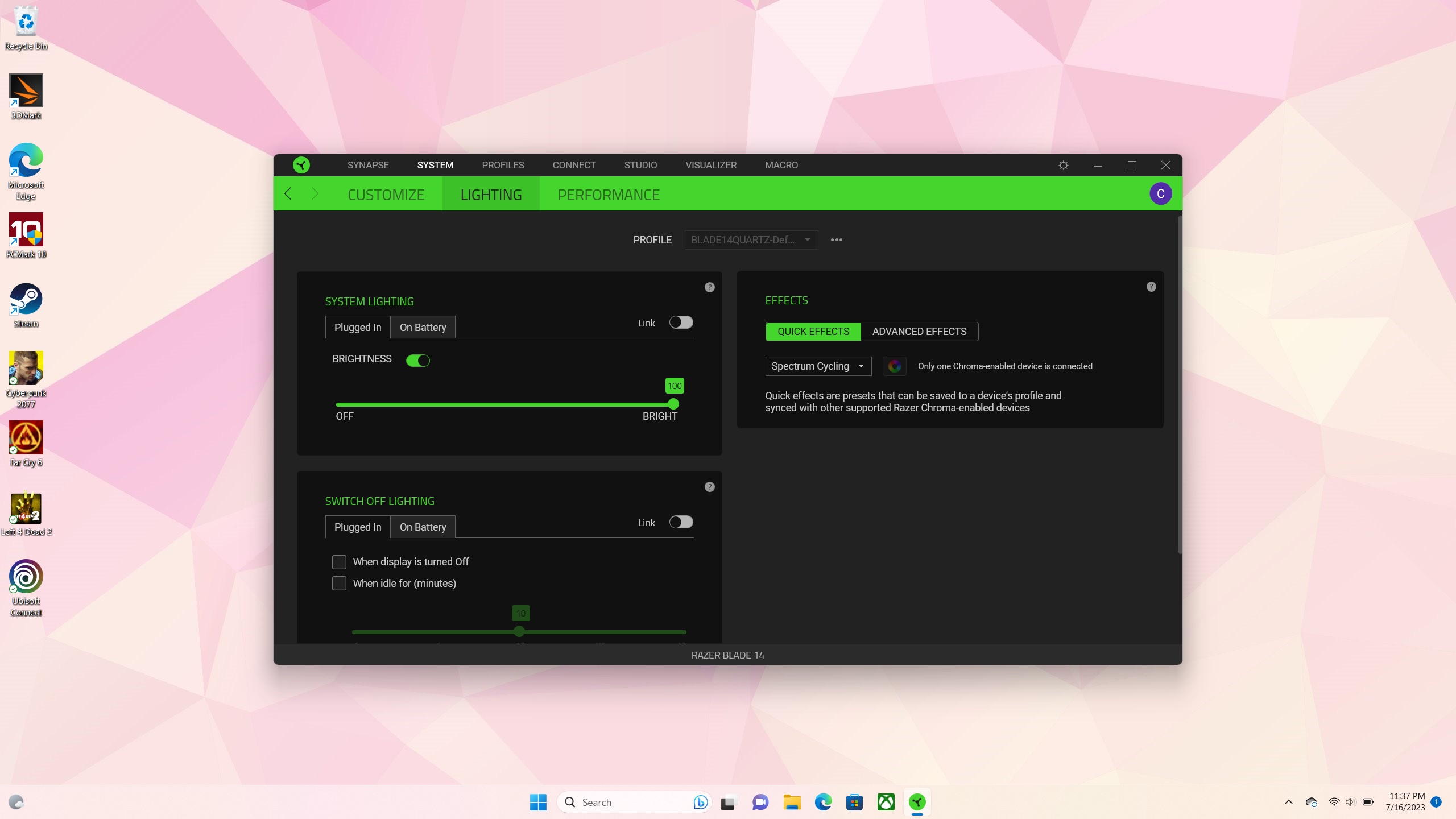Disable the Brightness toggle
This screenshot has height=819, width=1456.
(418, 361)
